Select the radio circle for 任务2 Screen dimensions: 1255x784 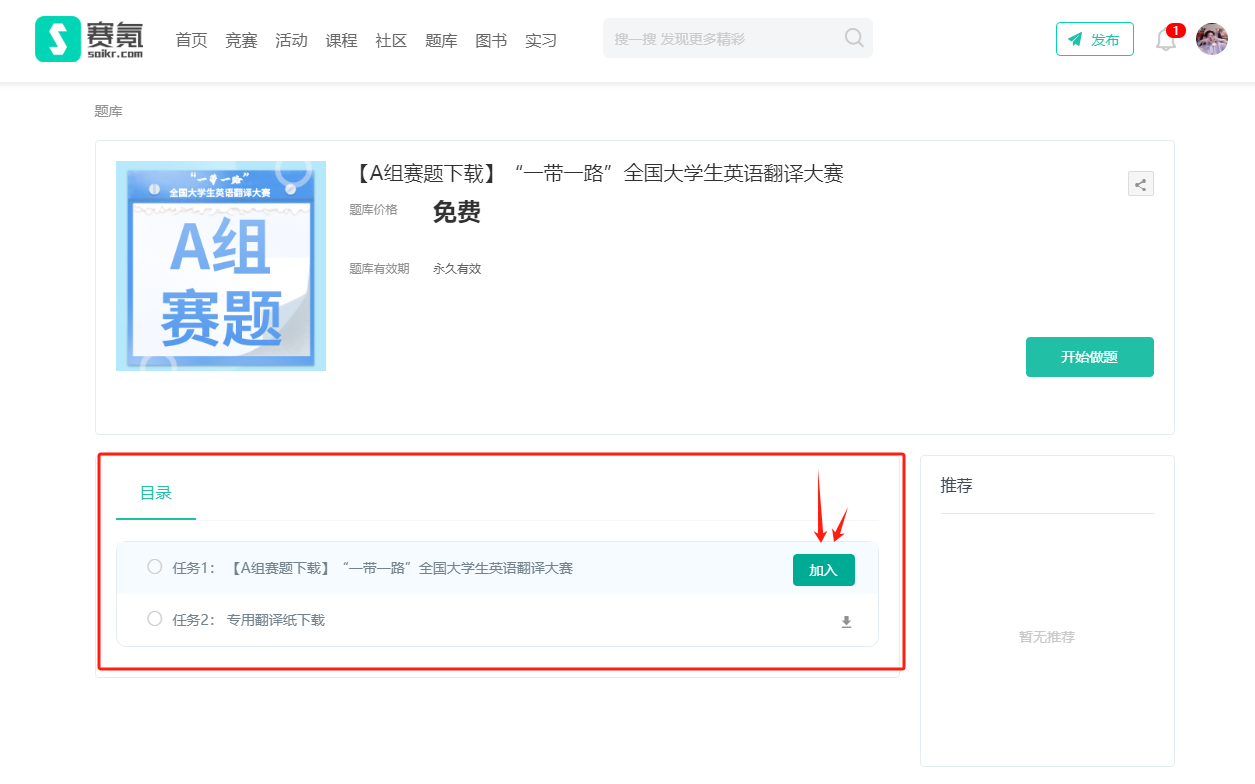click(x=155, y=619)
